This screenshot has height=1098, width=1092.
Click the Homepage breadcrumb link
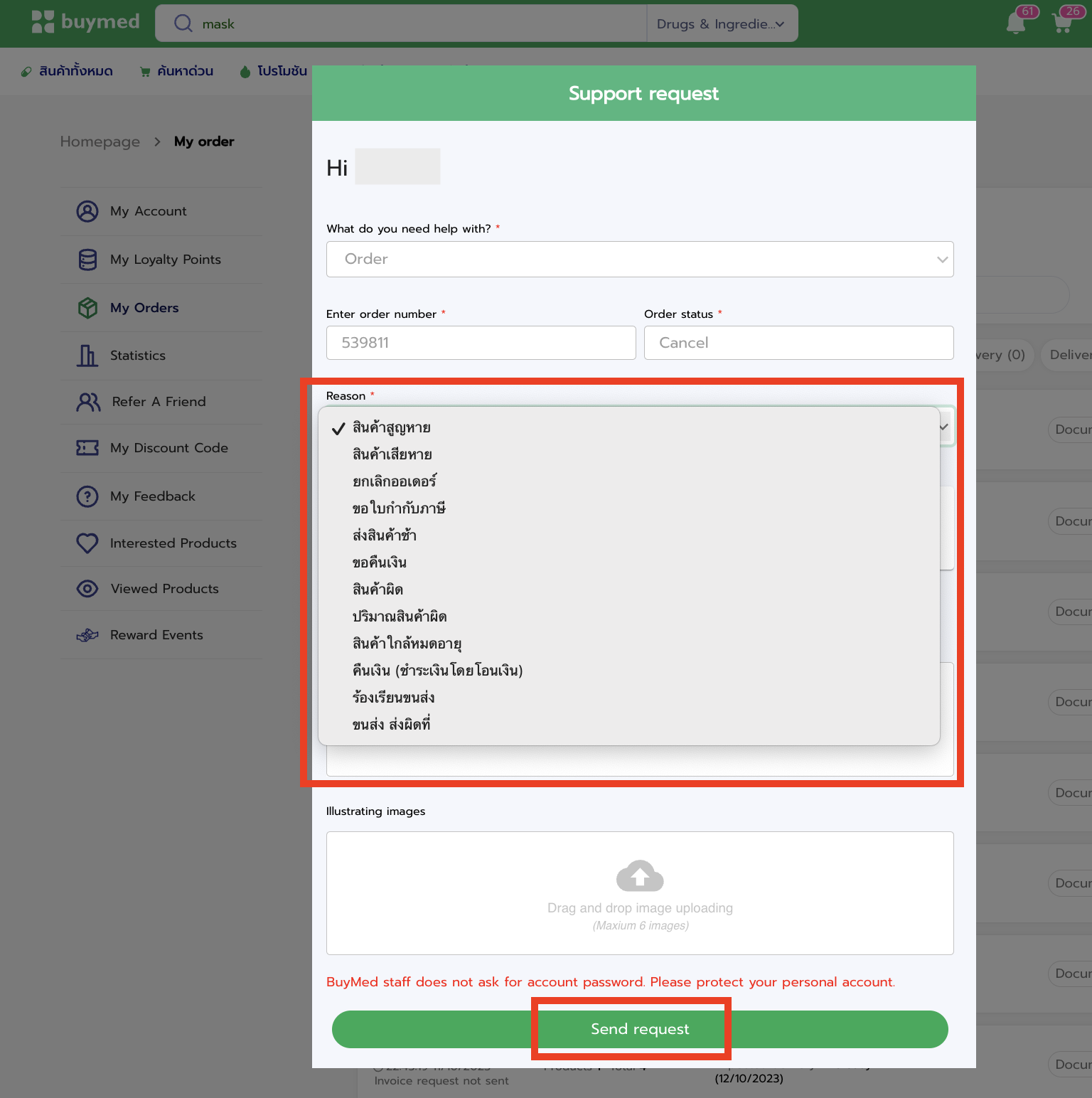point(100,142)
